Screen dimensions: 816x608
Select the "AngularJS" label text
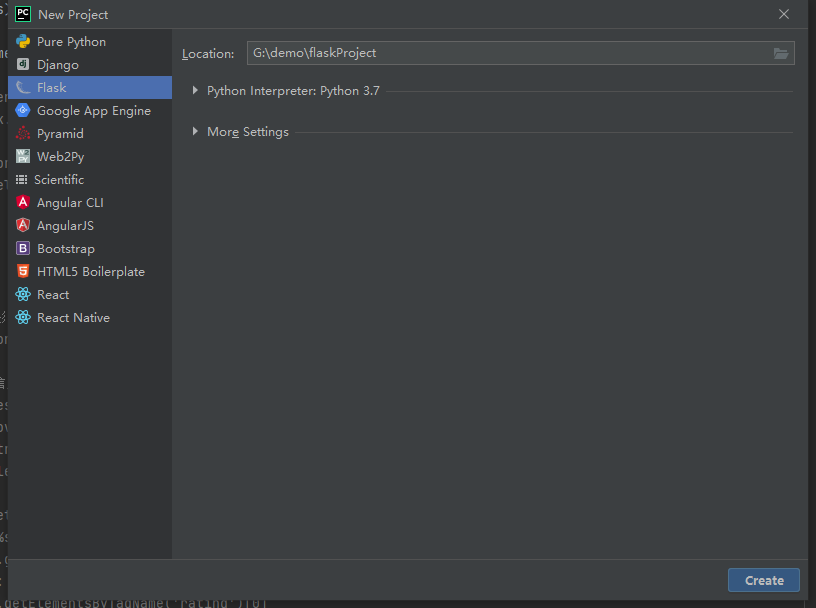pos(66,225)
